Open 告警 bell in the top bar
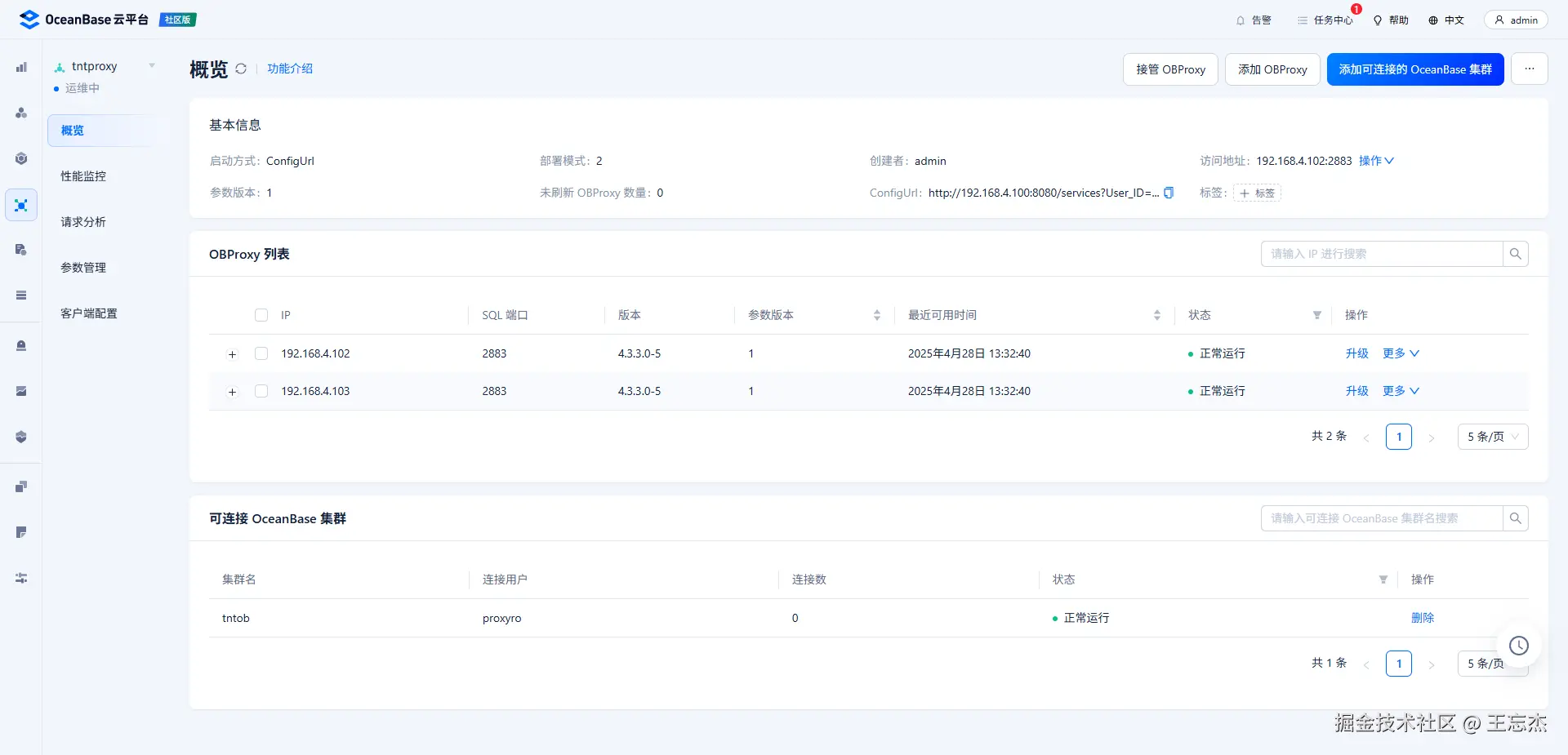 (1254, 20)
